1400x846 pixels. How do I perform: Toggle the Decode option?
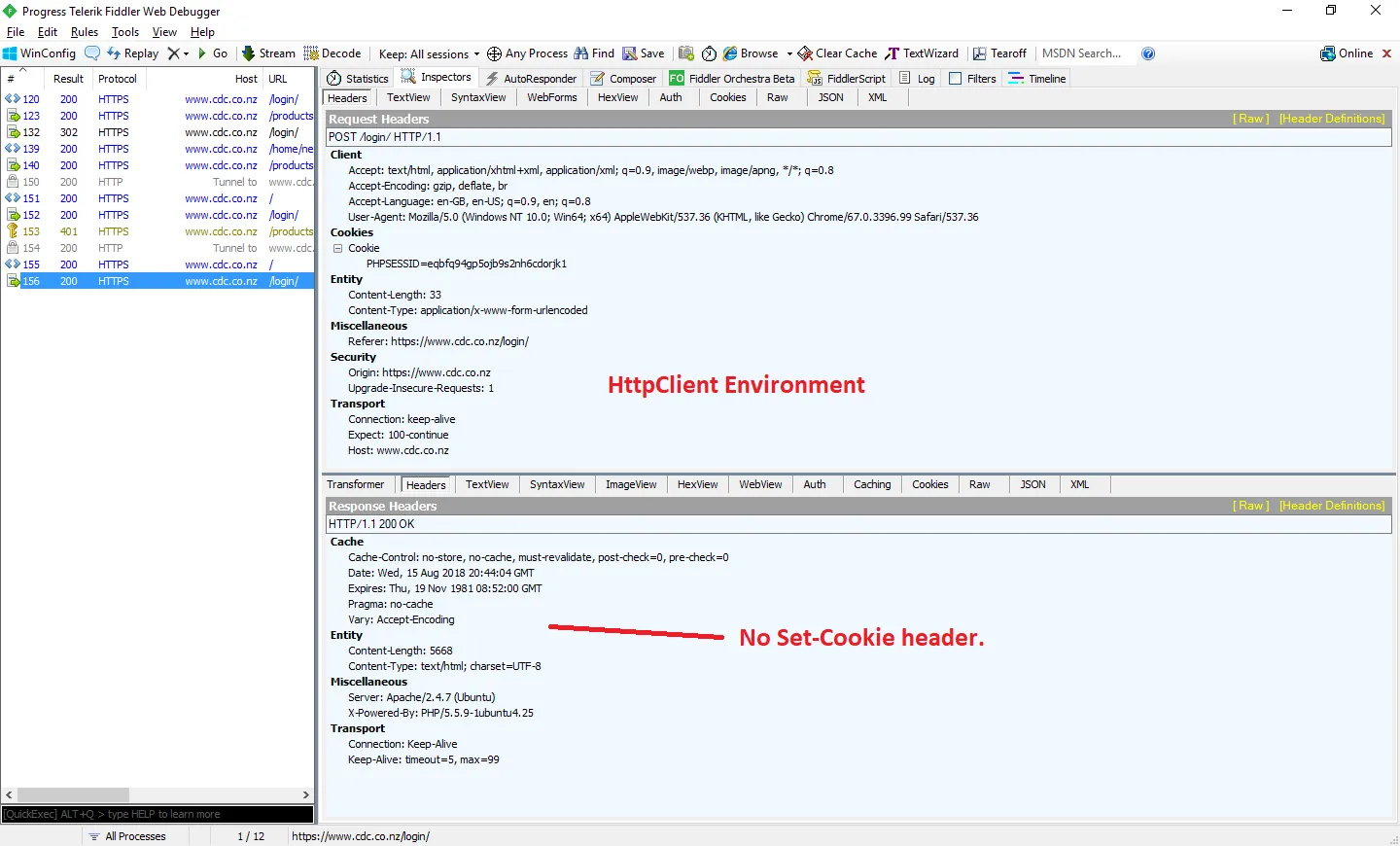coord(332,53)
